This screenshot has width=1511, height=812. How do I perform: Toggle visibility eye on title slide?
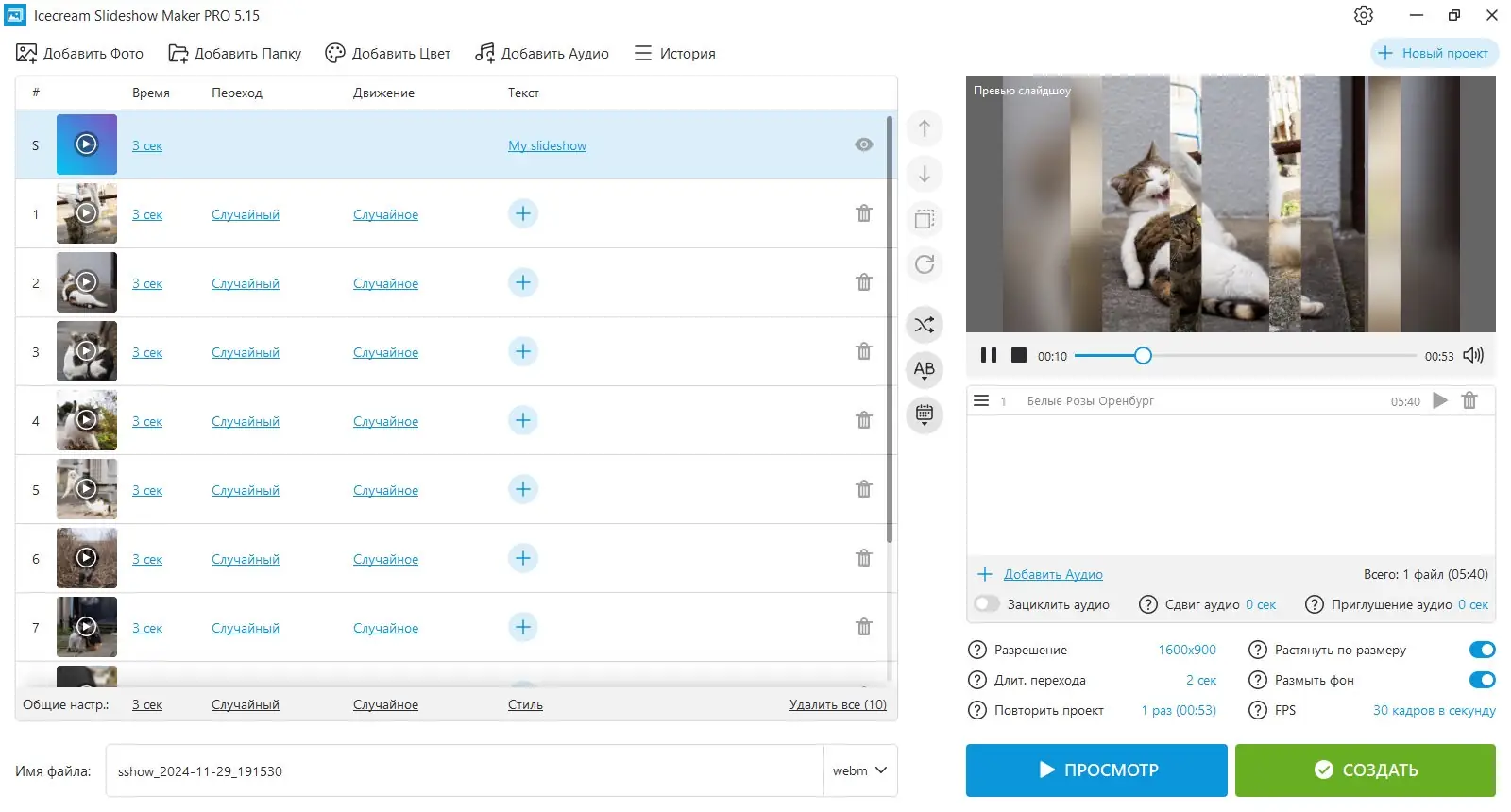point(863,144)
